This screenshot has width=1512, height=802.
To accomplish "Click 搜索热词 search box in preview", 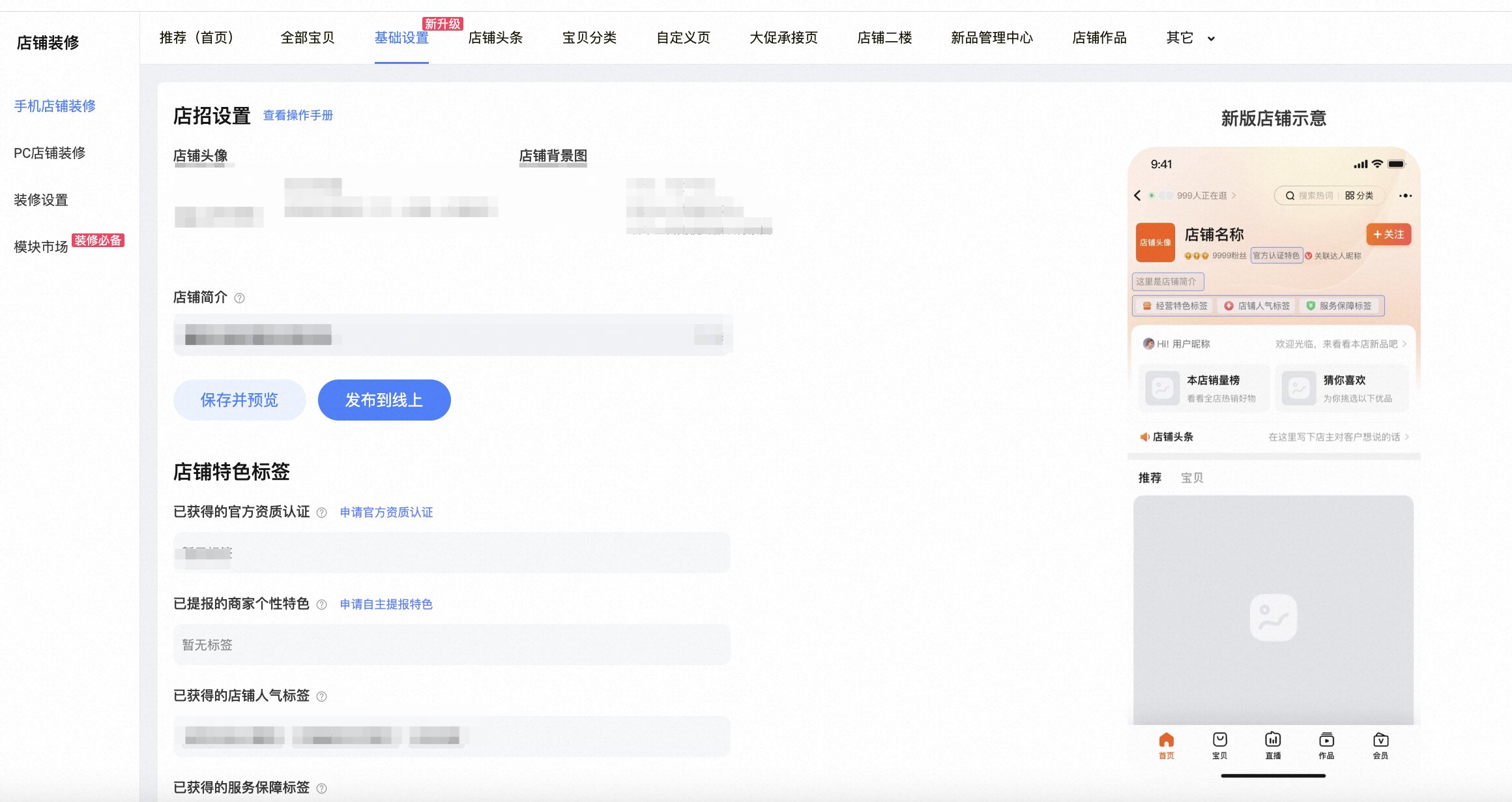I will point(1309,196).
